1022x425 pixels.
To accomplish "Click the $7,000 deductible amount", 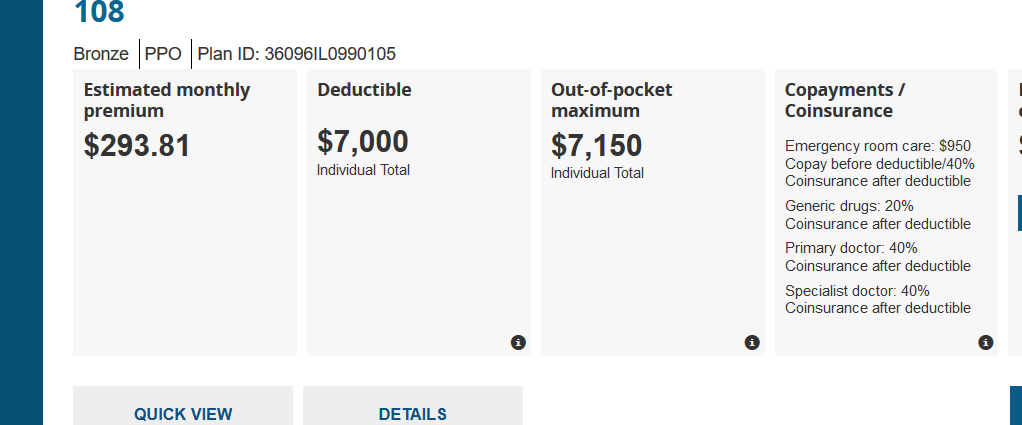I will point(363,142).
